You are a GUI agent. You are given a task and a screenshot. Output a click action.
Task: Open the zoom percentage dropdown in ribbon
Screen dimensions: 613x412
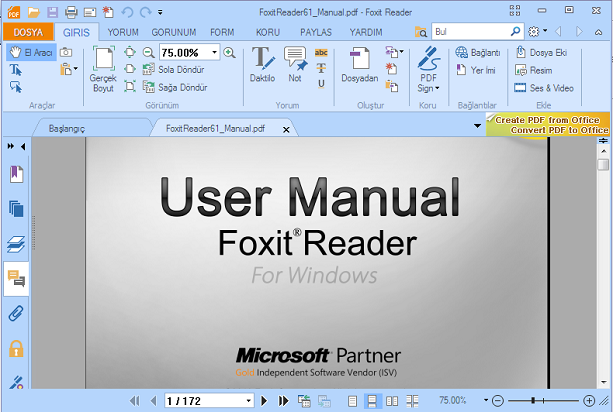pyautogui.click(x=212, y=52)
